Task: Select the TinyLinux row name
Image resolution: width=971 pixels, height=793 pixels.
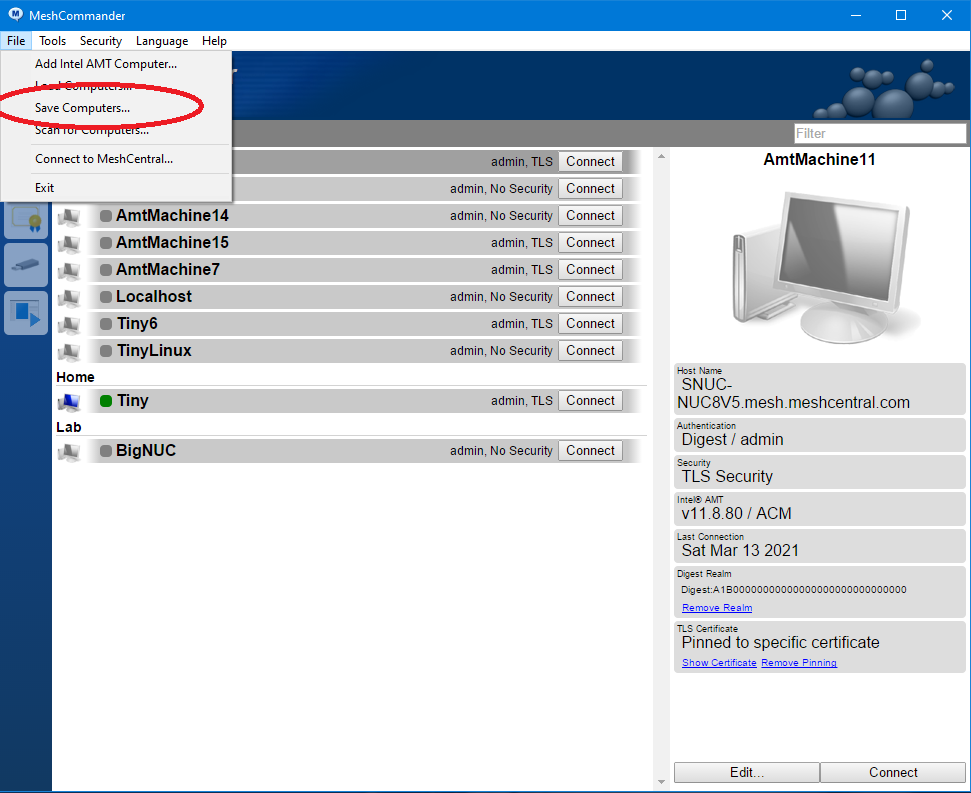Action: 154,350
